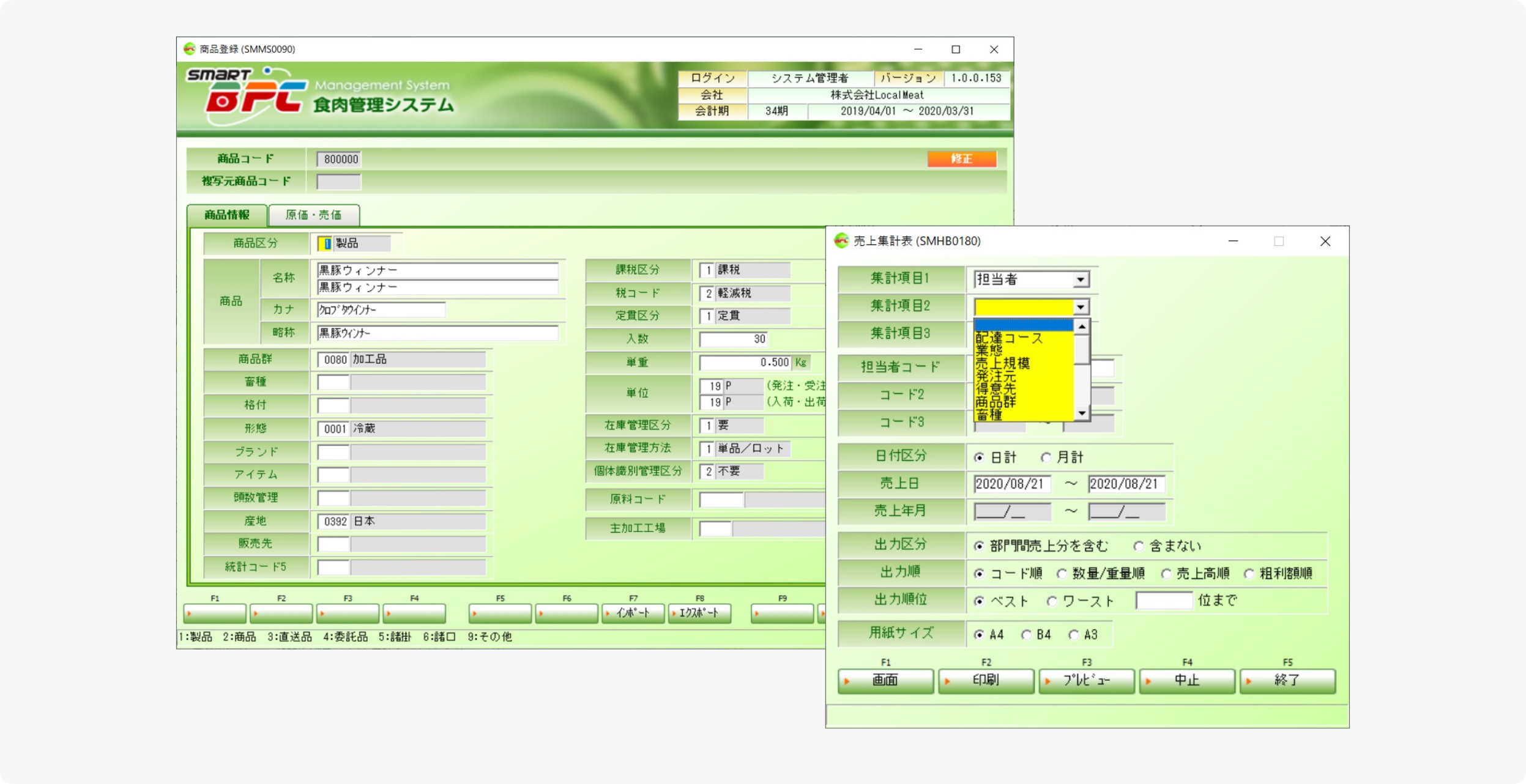Click the 略称 input field
Viewport: 1526px width, 784px height.
(437, 333)
